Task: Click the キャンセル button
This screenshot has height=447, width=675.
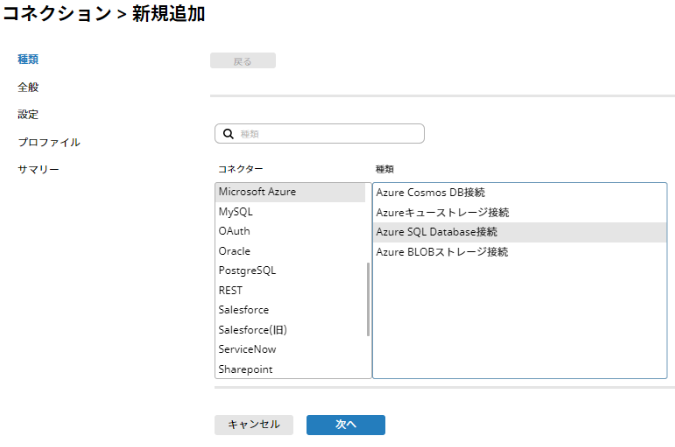Action: click(254, 425)
